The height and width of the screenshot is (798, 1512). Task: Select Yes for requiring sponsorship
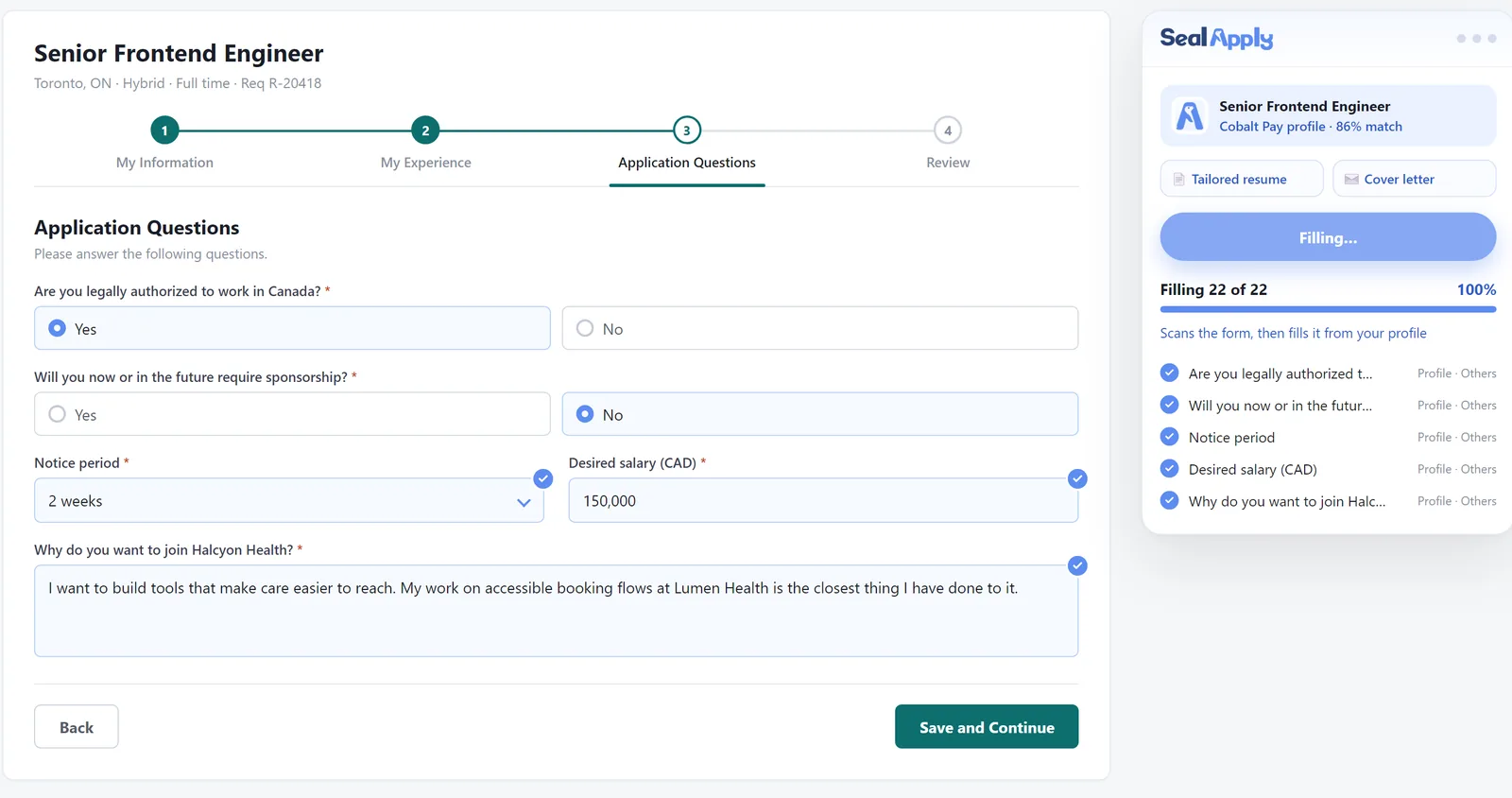pyautogui.click(x=292, y=414)
